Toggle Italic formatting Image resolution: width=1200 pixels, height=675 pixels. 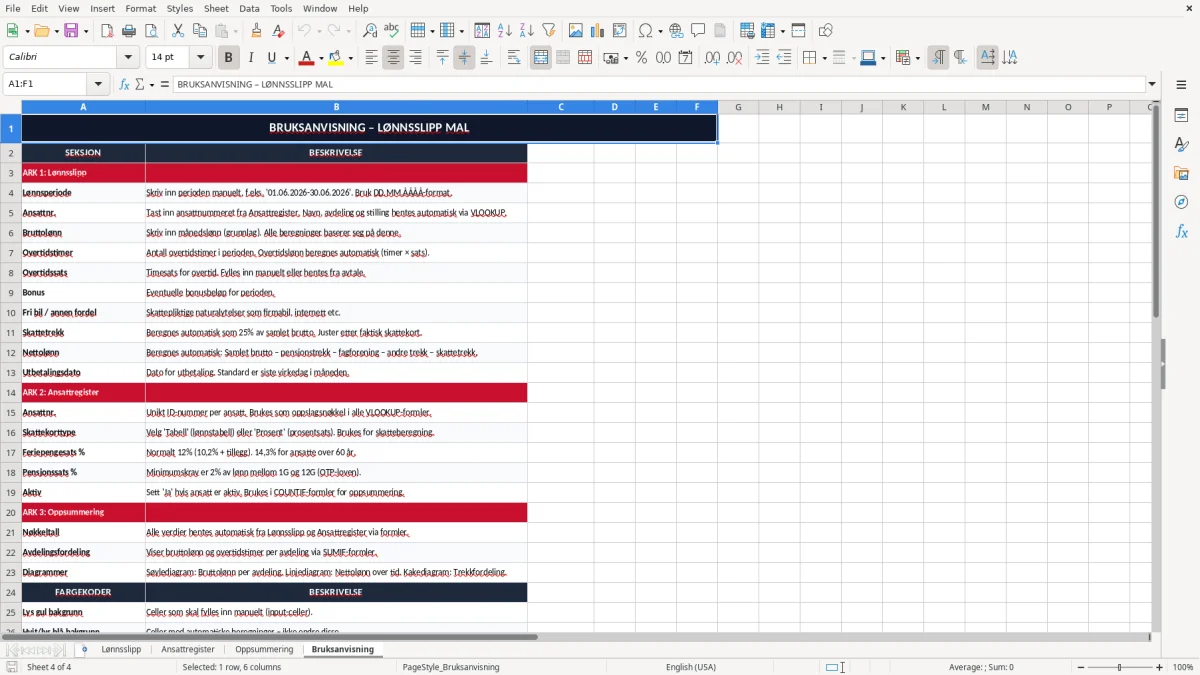(250, 58)
